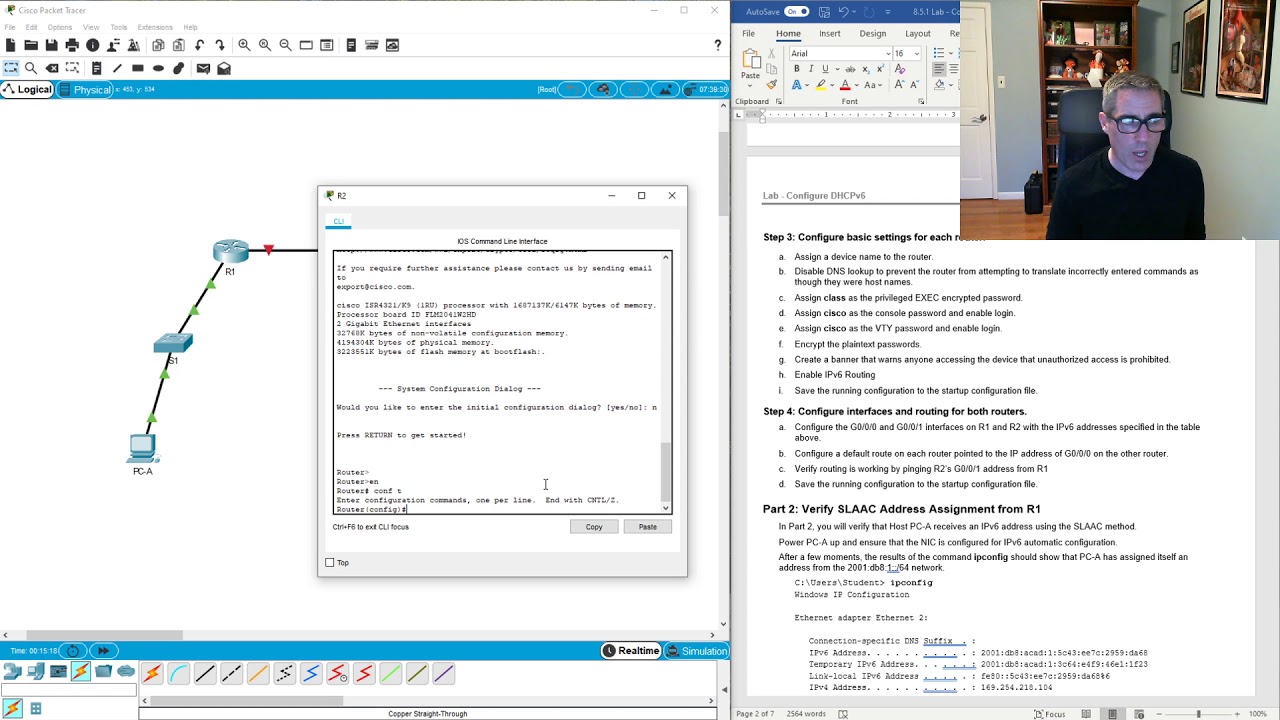This screenshot has width=1280, height=720.
Task: Add a complex PDU open envelope
Action: (x=224, y=68)
